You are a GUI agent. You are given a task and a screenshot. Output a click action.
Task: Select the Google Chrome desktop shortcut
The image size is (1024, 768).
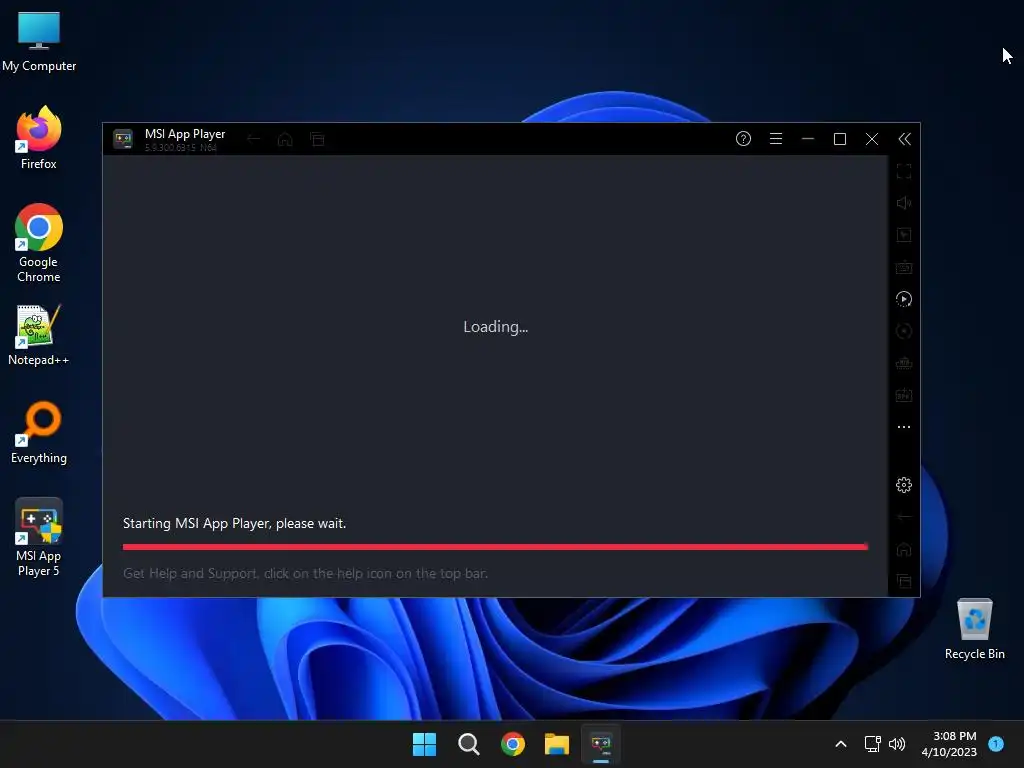point(39,243)
